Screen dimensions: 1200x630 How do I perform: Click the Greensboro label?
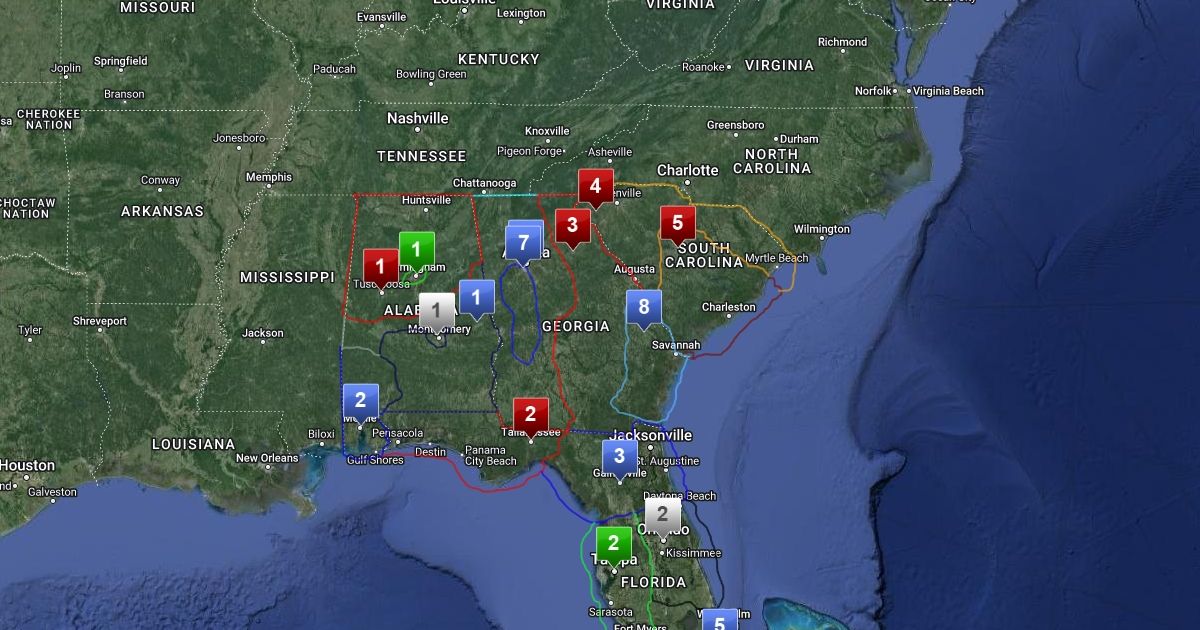(735, 125)
